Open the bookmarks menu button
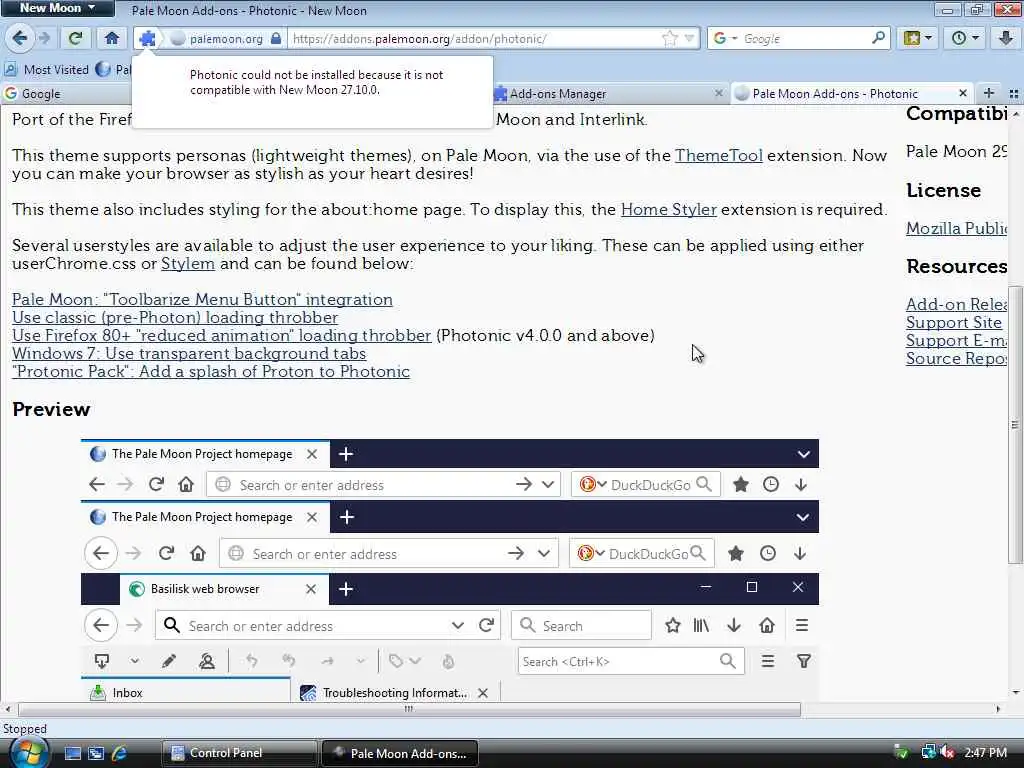The image size is (1024, 768). pos(918,39)
